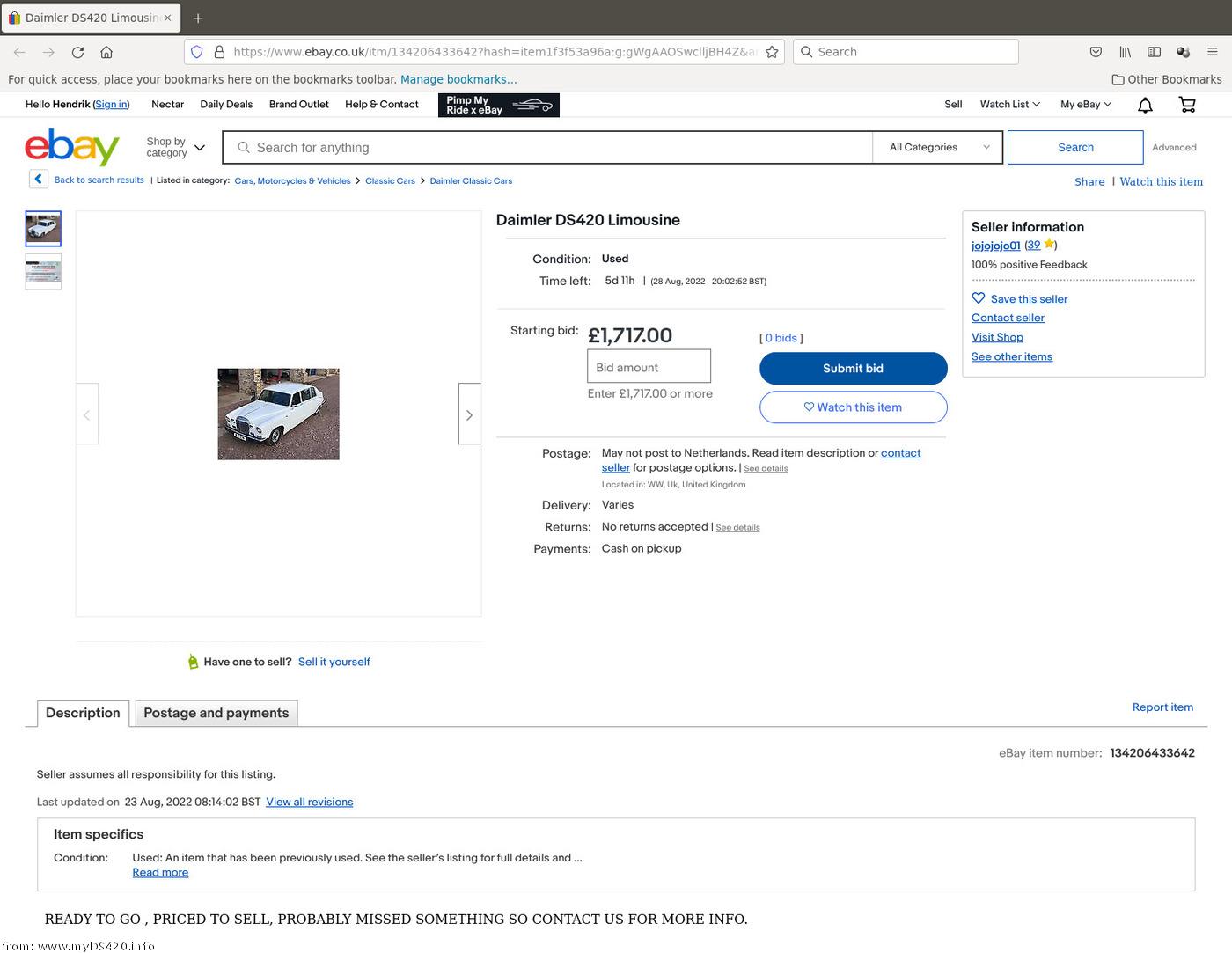Switch to the Postage and payments tab

click(216, 714)
